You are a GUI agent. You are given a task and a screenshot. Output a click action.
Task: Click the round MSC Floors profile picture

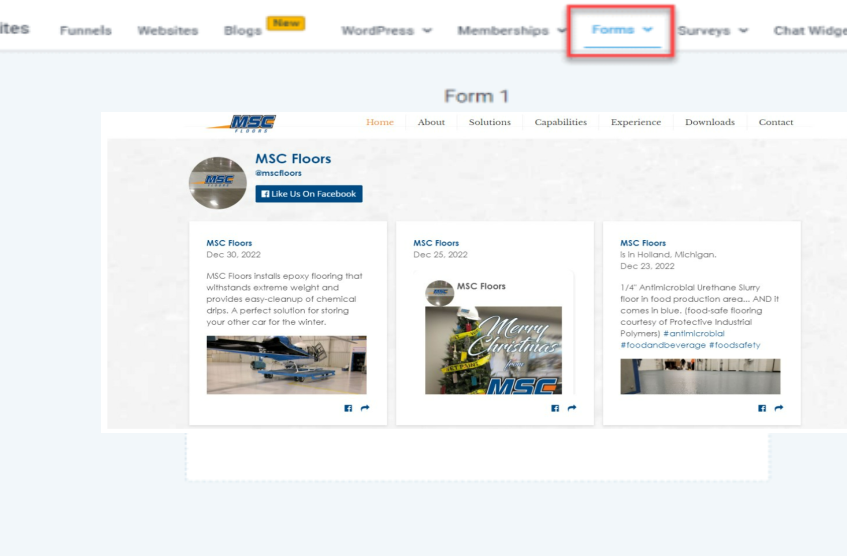pos(218,183)
